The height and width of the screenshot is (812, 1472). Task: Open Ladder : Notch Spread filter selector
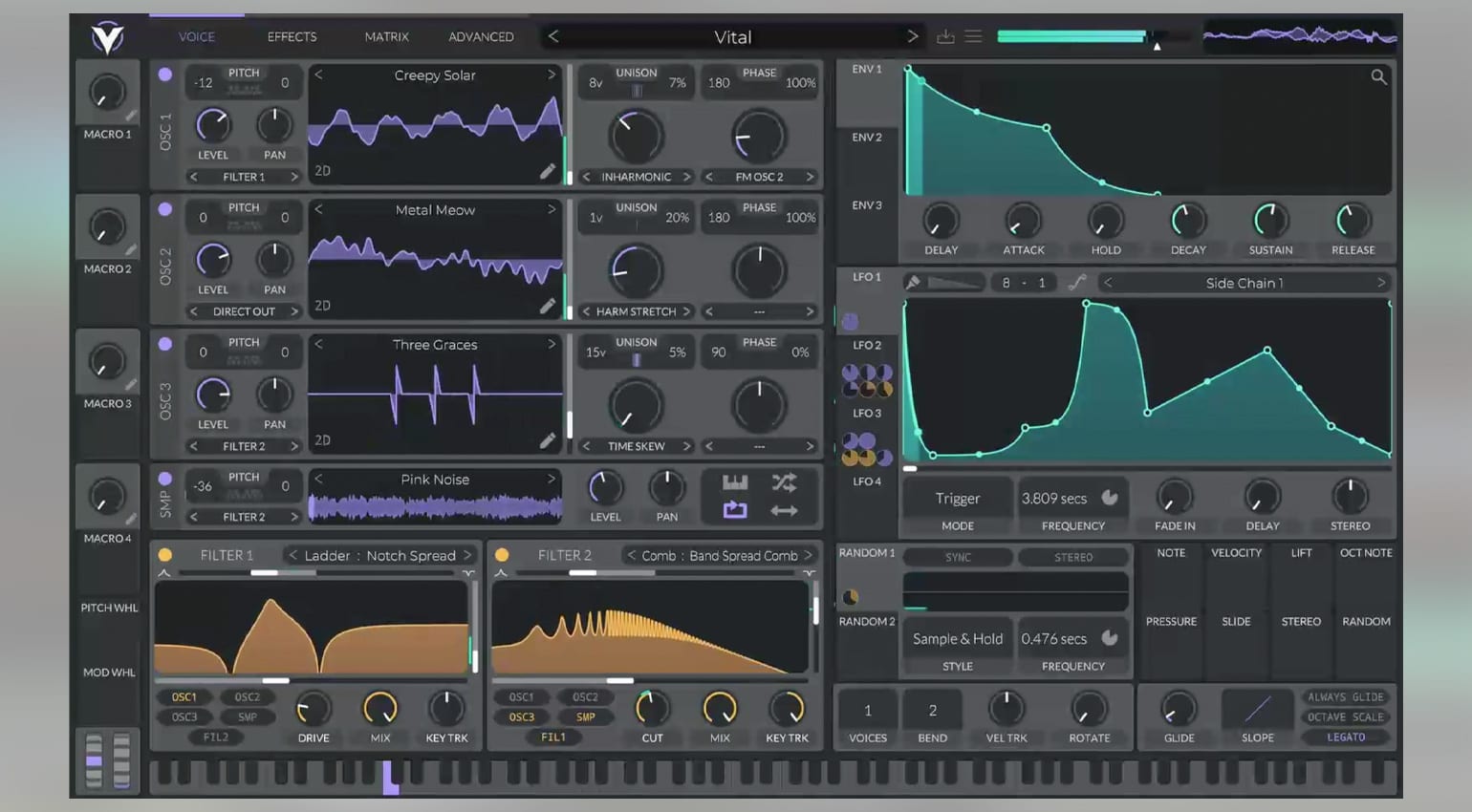(380, 555)
